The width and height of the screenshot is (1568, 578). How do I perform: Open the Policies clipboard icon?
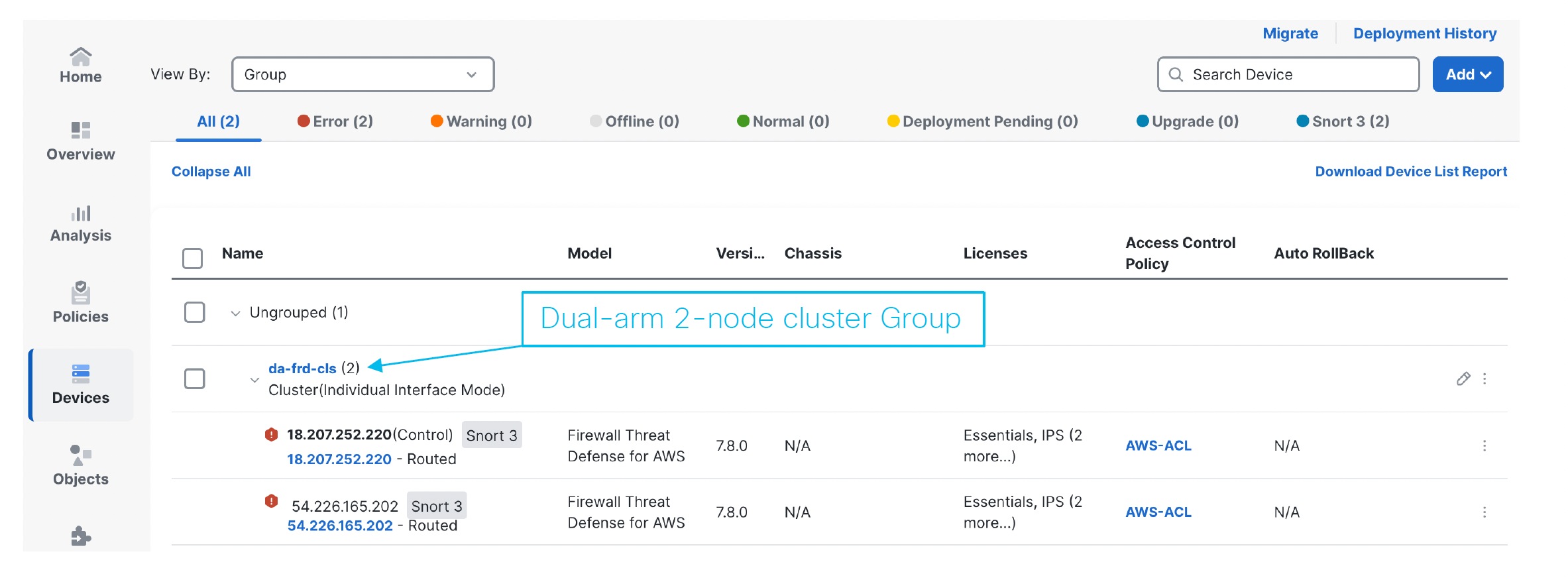point(80,292)
